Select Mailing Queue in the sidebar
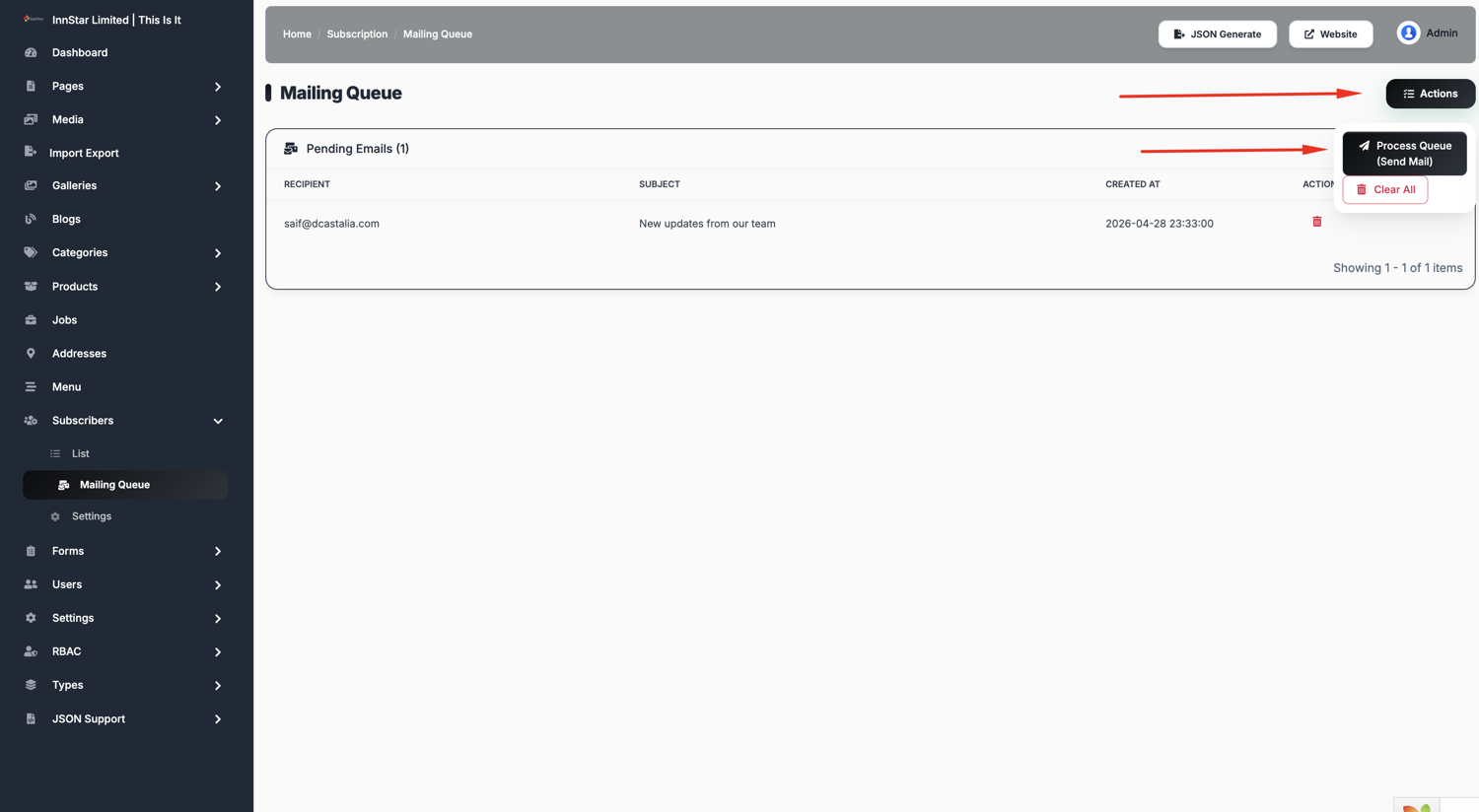This screenshot has width=1479, height=812. pos(125,485)
